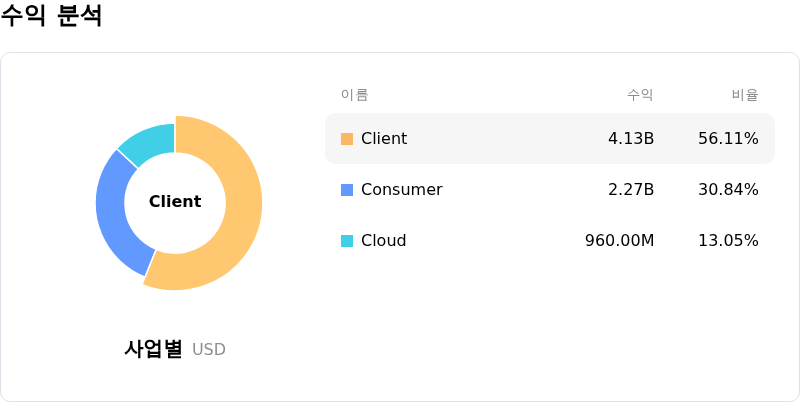The image size is (800, 402).
Task: Click the 수익 분석 heading
Action: tap(51, 15)
